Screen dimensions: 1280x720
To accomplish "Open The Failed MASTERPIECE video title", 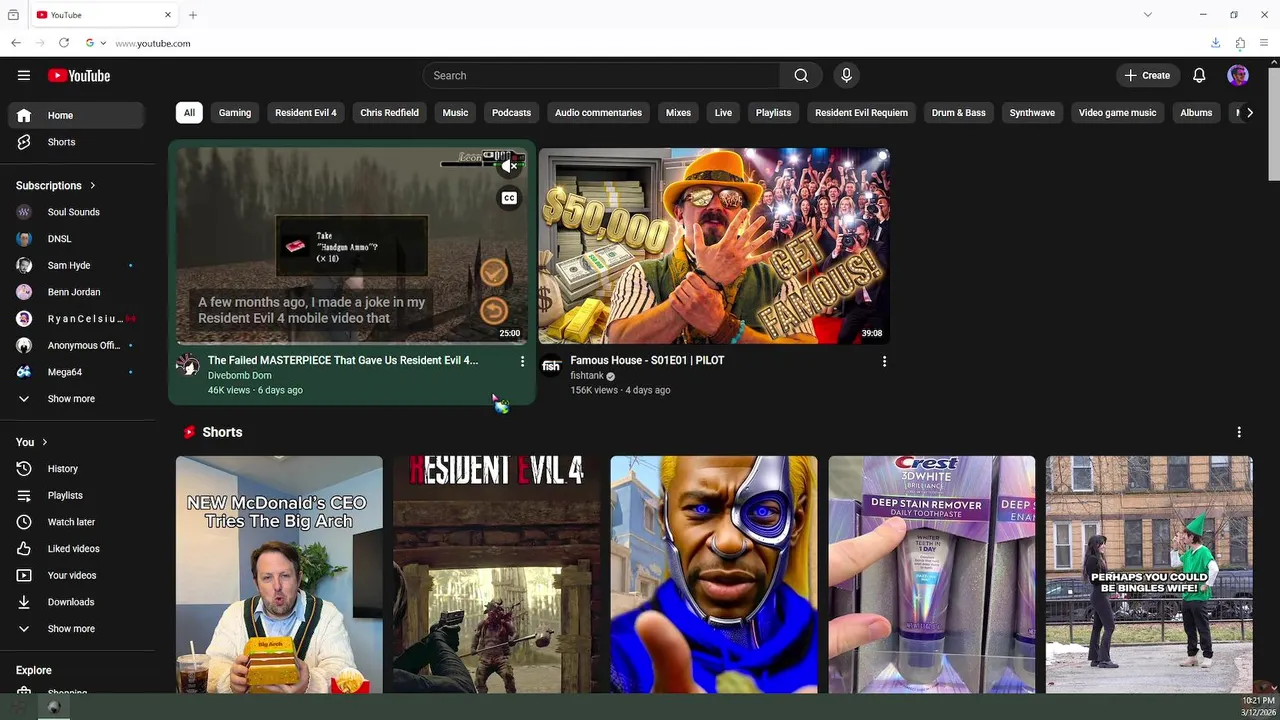I will click(x=343, y=360).
